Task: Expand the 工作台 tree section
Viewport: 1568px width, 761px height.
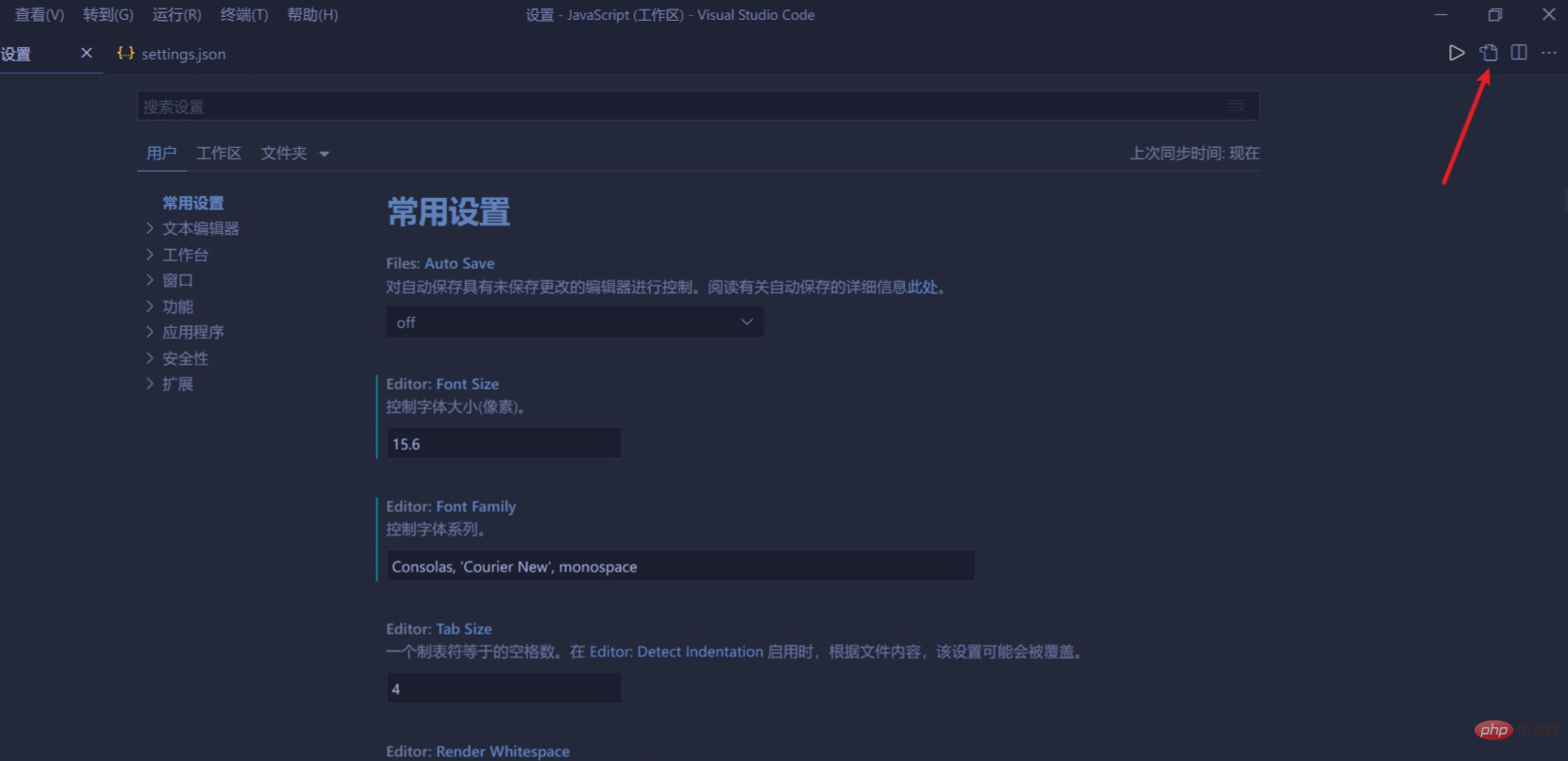Action: pos(177,255)
